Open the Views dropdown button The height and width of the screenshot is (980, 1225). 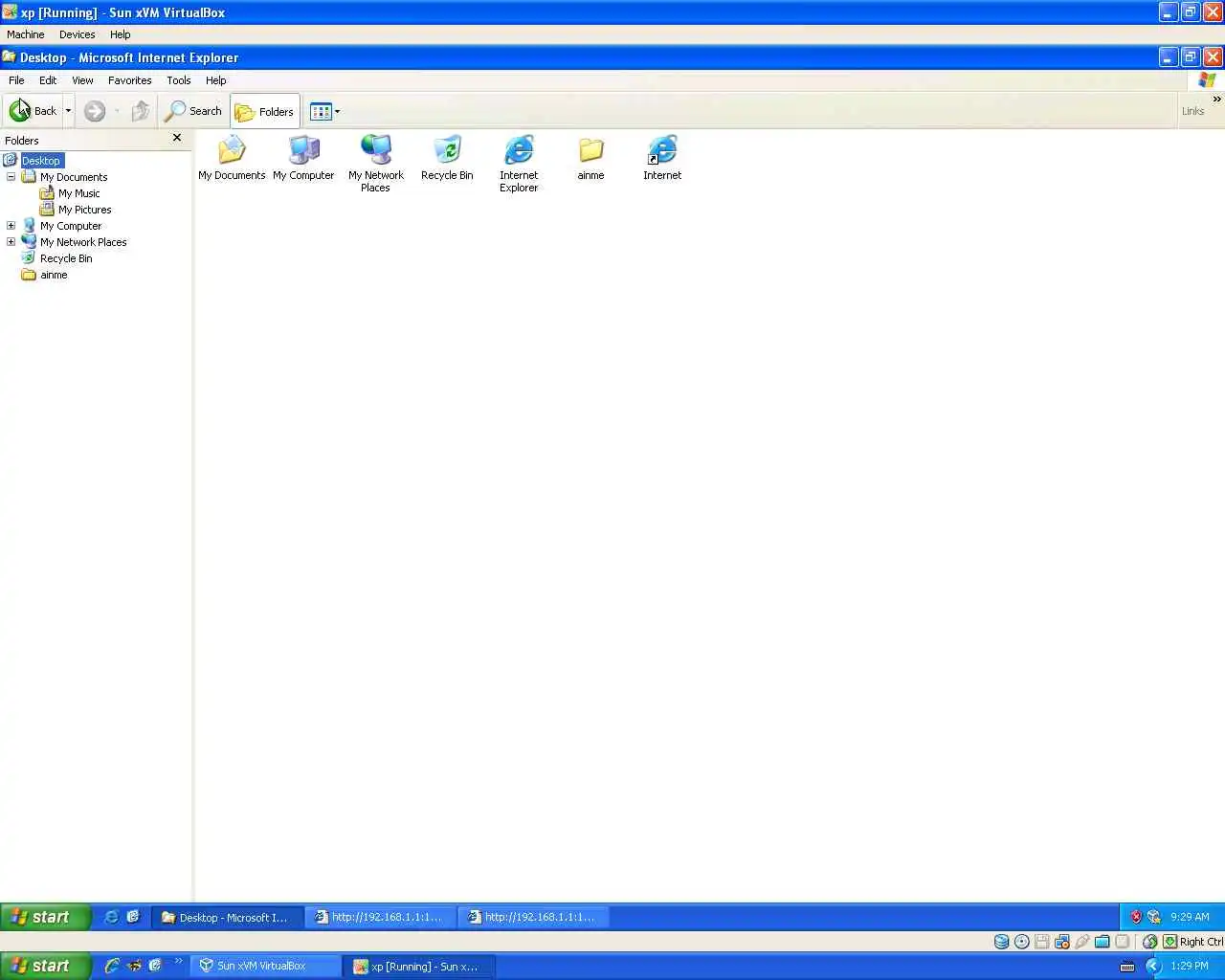tap(325, 111)
